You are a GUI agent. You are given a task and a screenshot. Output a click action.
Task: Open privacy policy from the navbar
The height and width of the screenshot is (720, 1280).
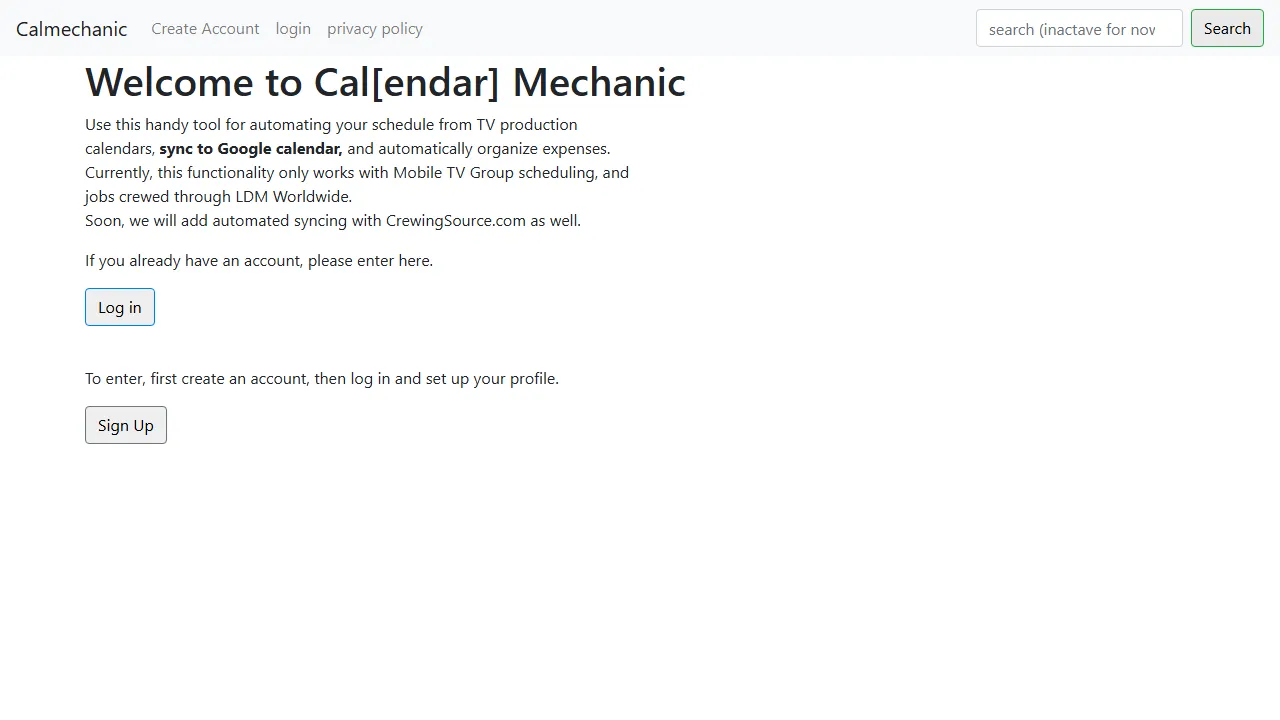click(x=375, y=29)
